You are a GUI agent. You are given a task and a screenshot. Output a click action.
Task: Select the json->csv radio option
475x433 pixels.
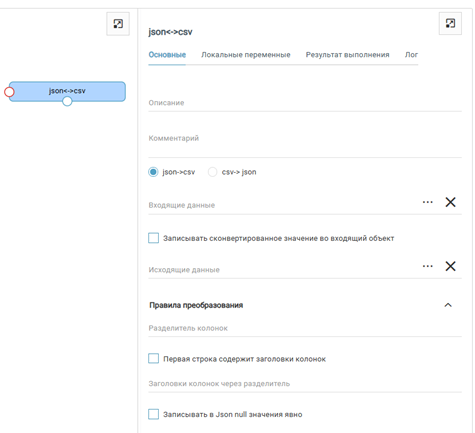point(153,172)
